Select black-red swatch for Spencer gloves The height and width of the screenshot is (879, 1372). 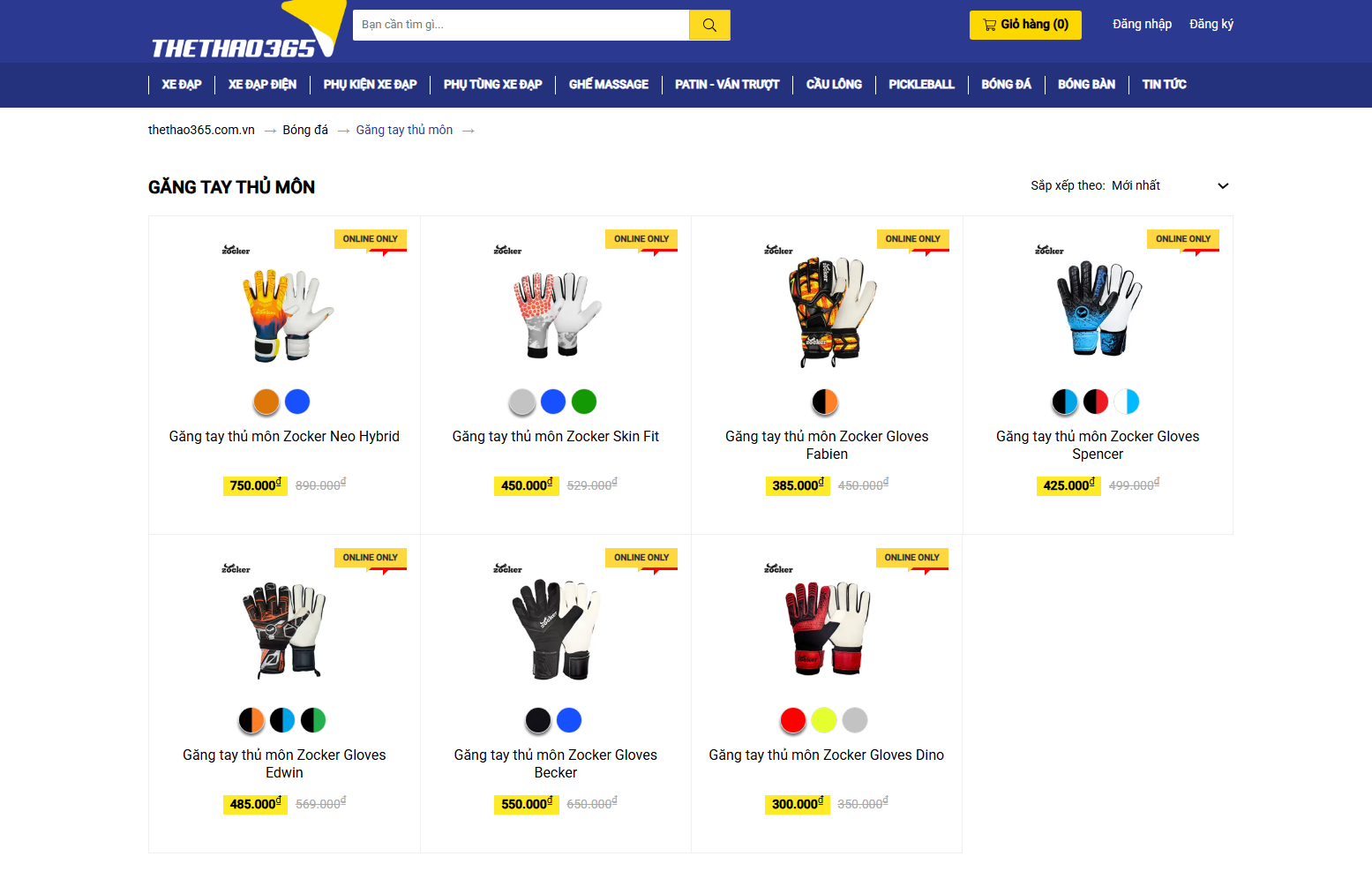tap(1096, 402)
